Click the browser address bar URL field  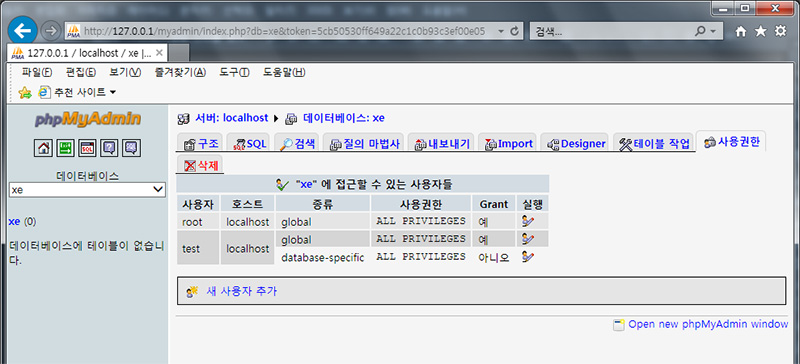(x=284, y=31)
